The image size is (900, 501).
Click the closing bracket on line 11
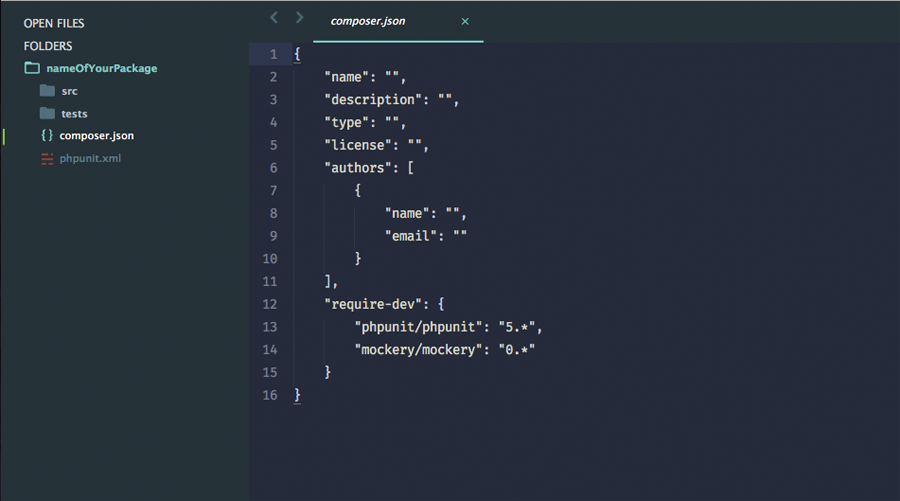pyautogui.click(x=328, y=281)
